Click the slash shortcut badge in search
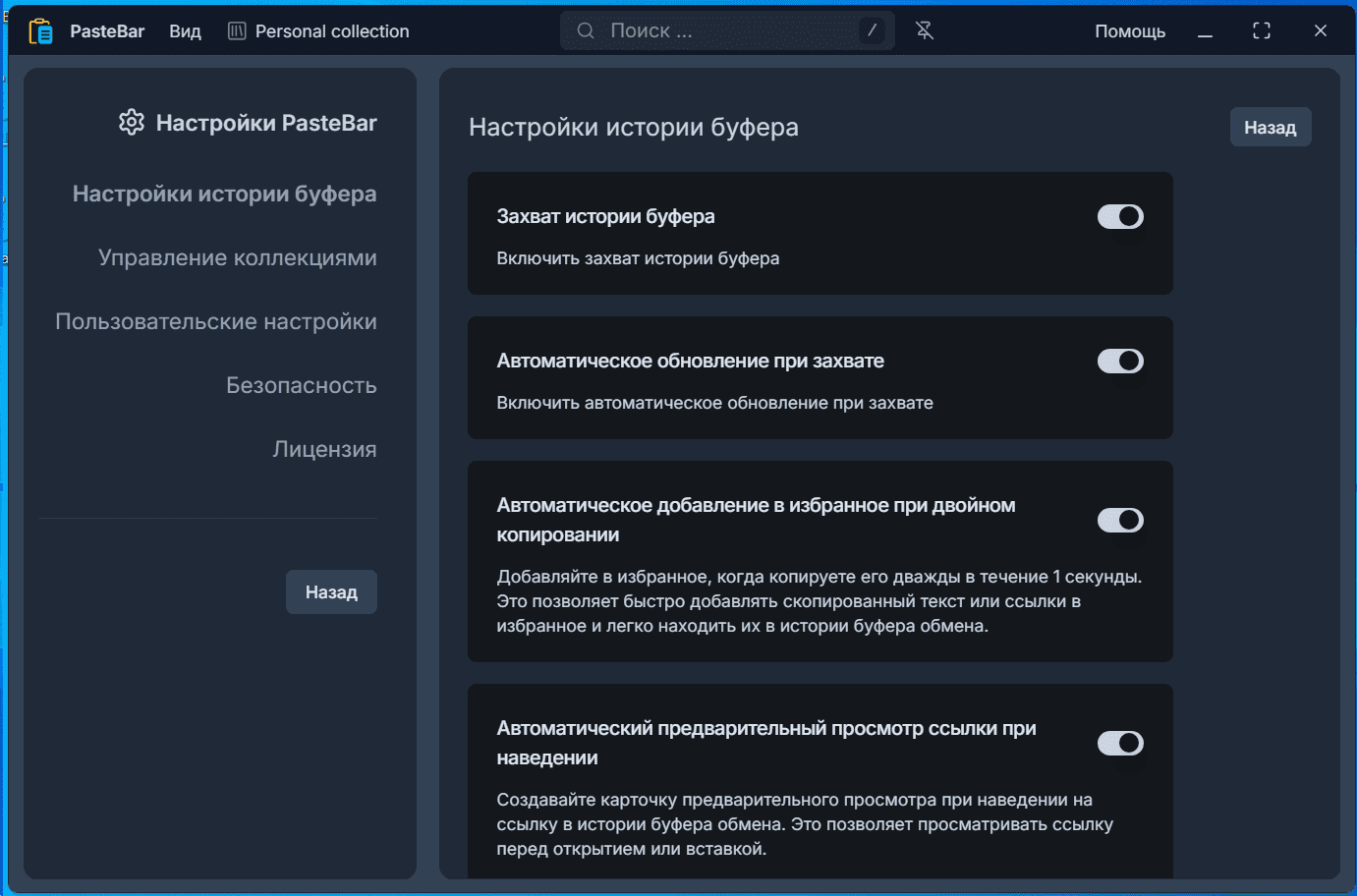The width and height of the screenshot is (1357, 896). click(872, 30)
